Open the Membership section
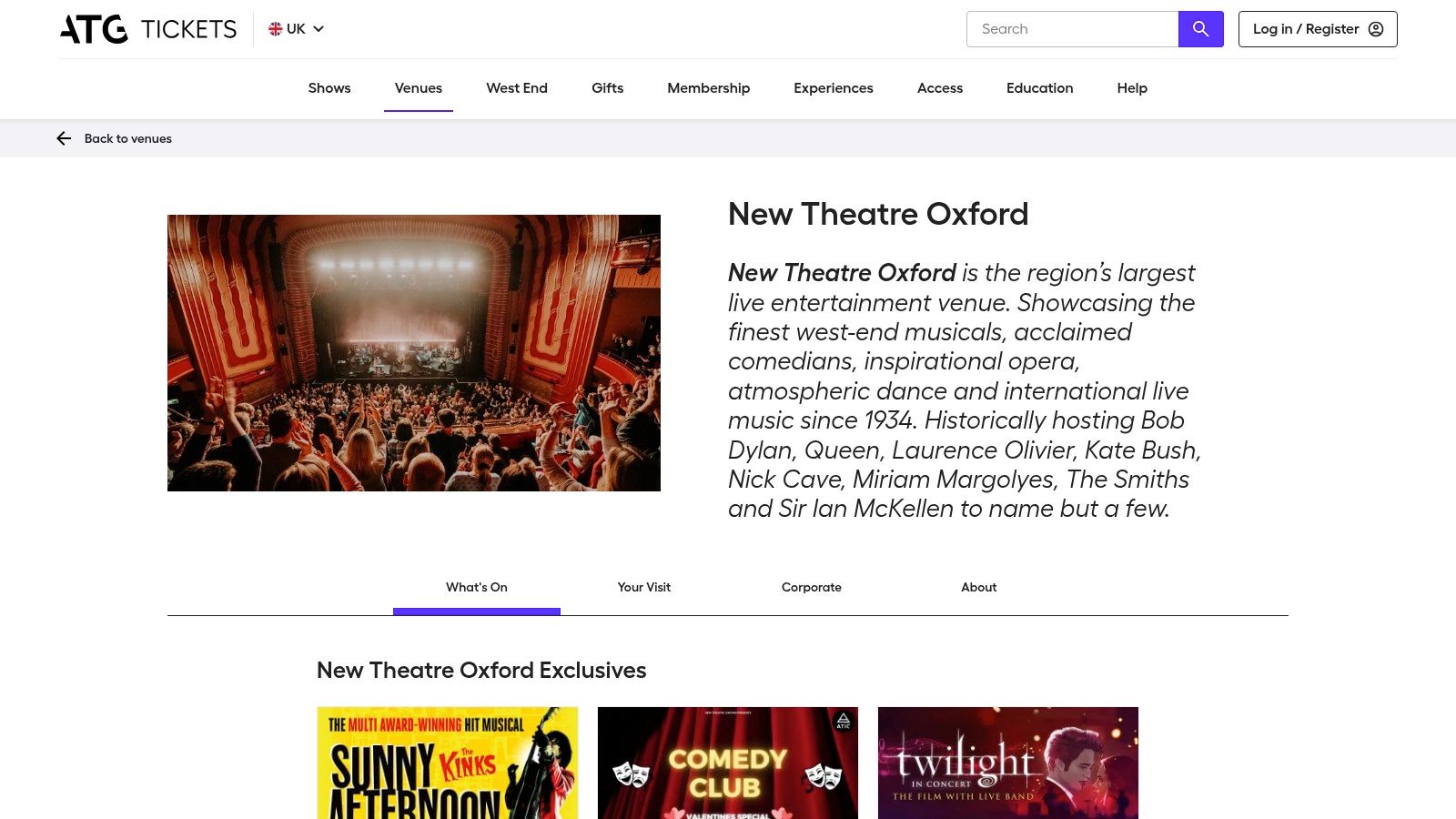This screenshot has height=819, width=1456. (708, 88)
